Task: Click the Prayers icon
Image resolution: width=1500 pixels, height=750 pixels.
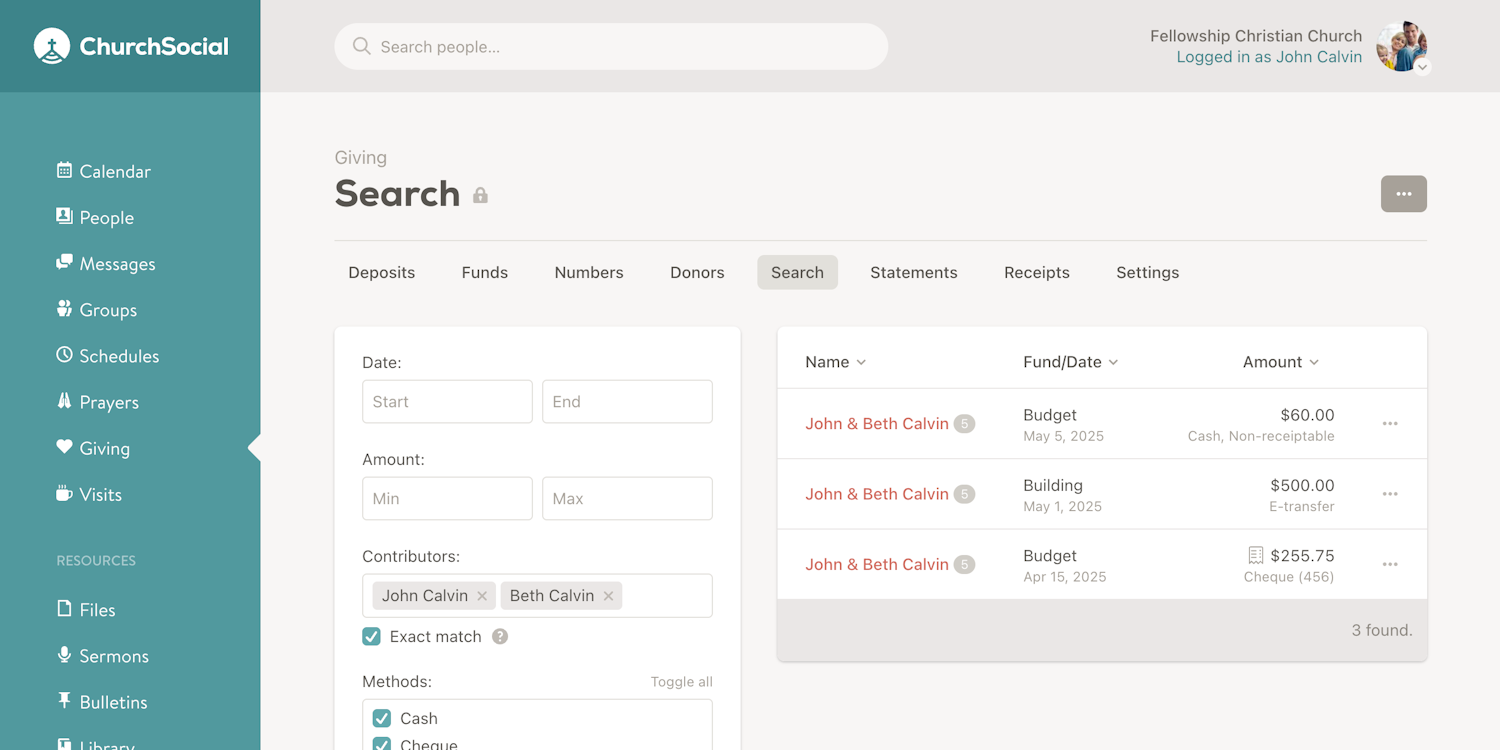Action: click(x=64, y=401)
